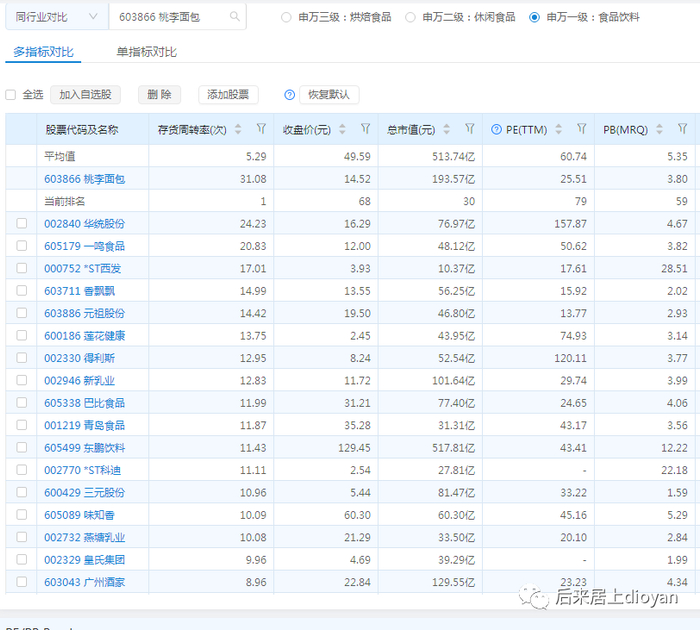Screen dimensions: 700x630
Task: Switch to 单指标对比 tab
Action: 146,52
